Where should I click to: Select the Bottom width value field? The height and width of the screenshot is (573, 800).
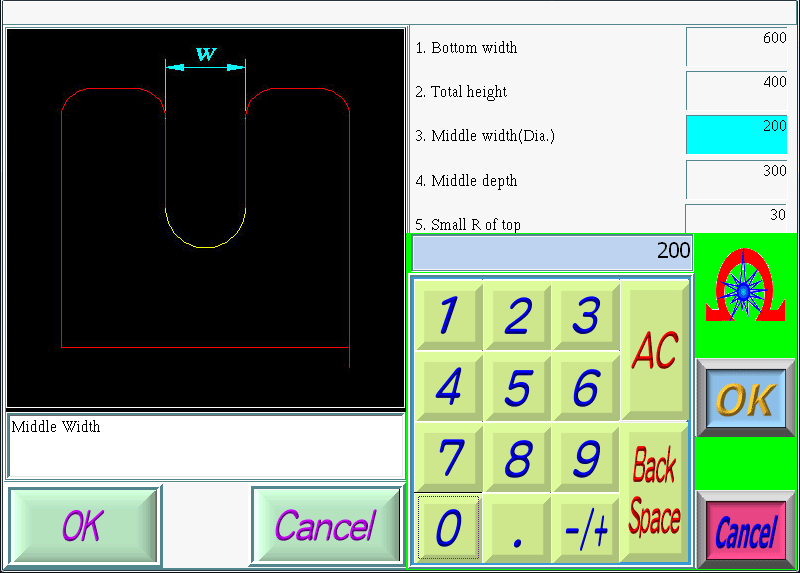(x=737, y=46)
